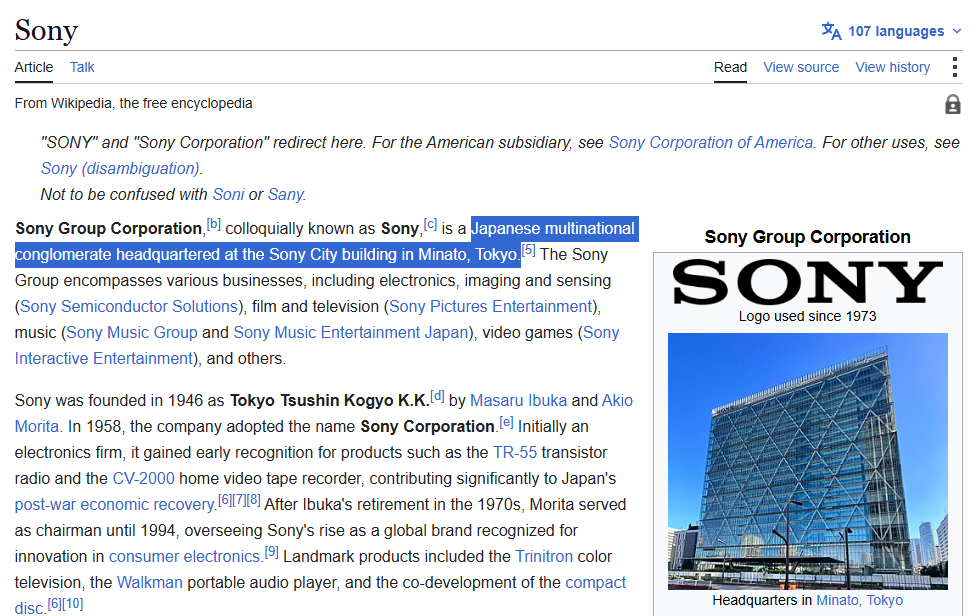This screenshot has height=616, width=976.
Task: Open citation [10] reference
Action: coord(72,604)
